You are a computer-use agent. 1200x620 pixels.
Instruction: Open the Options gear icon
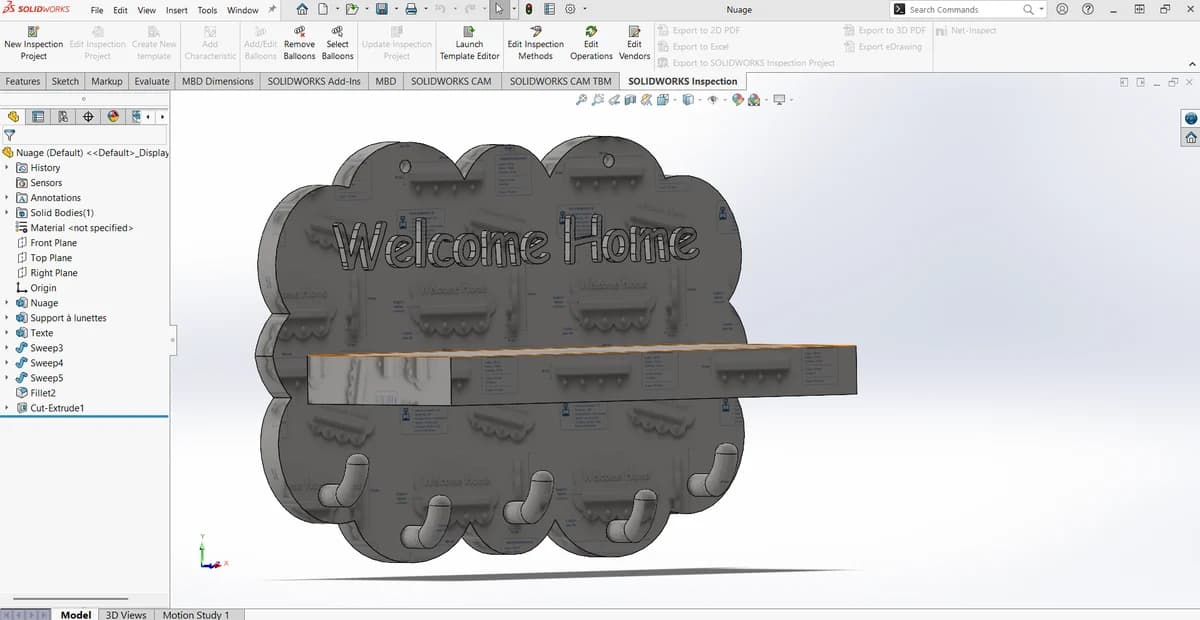click(569, 9)
